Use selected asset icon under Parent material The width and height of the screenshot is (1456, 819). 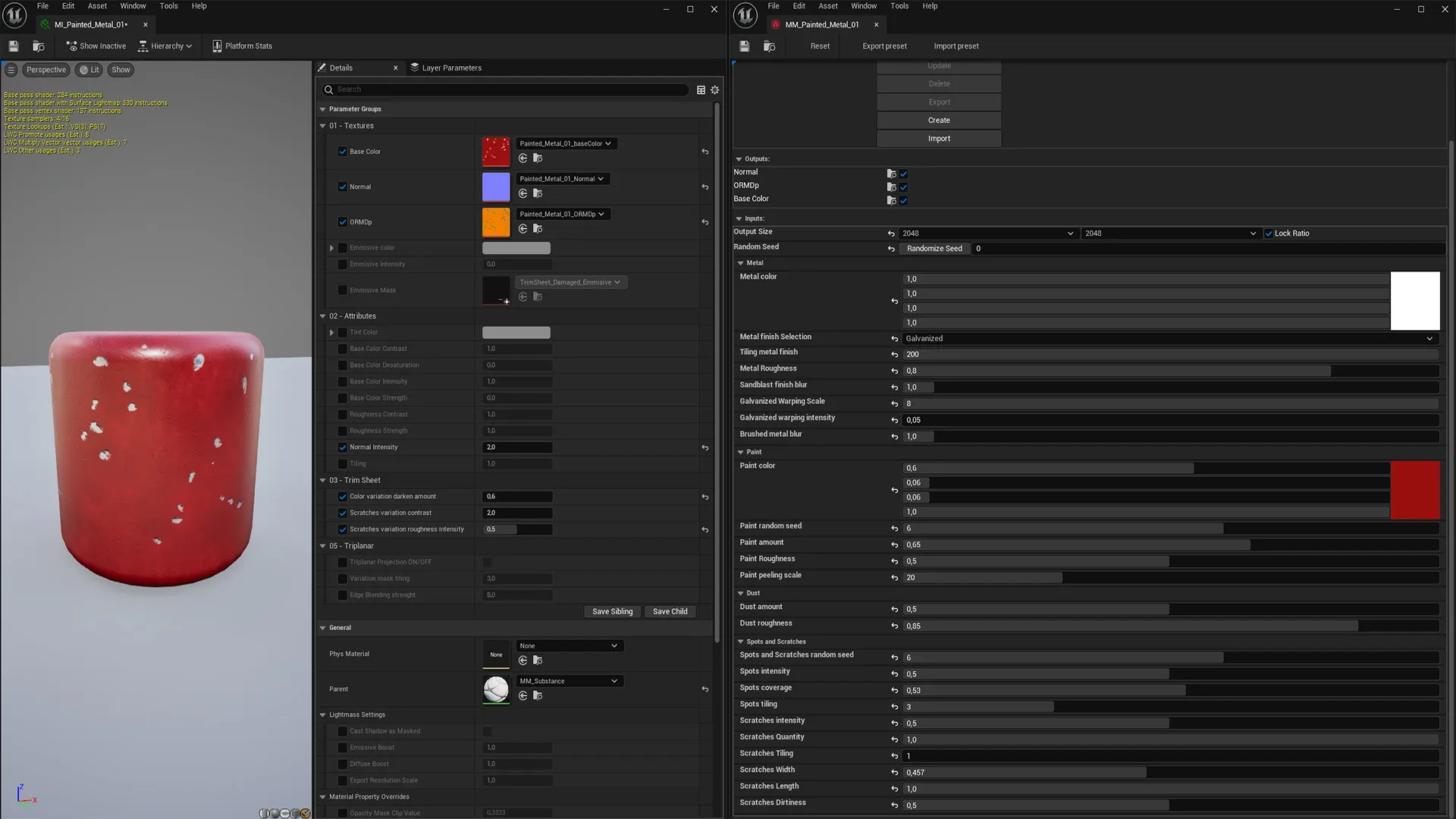(x=522, y=696)
